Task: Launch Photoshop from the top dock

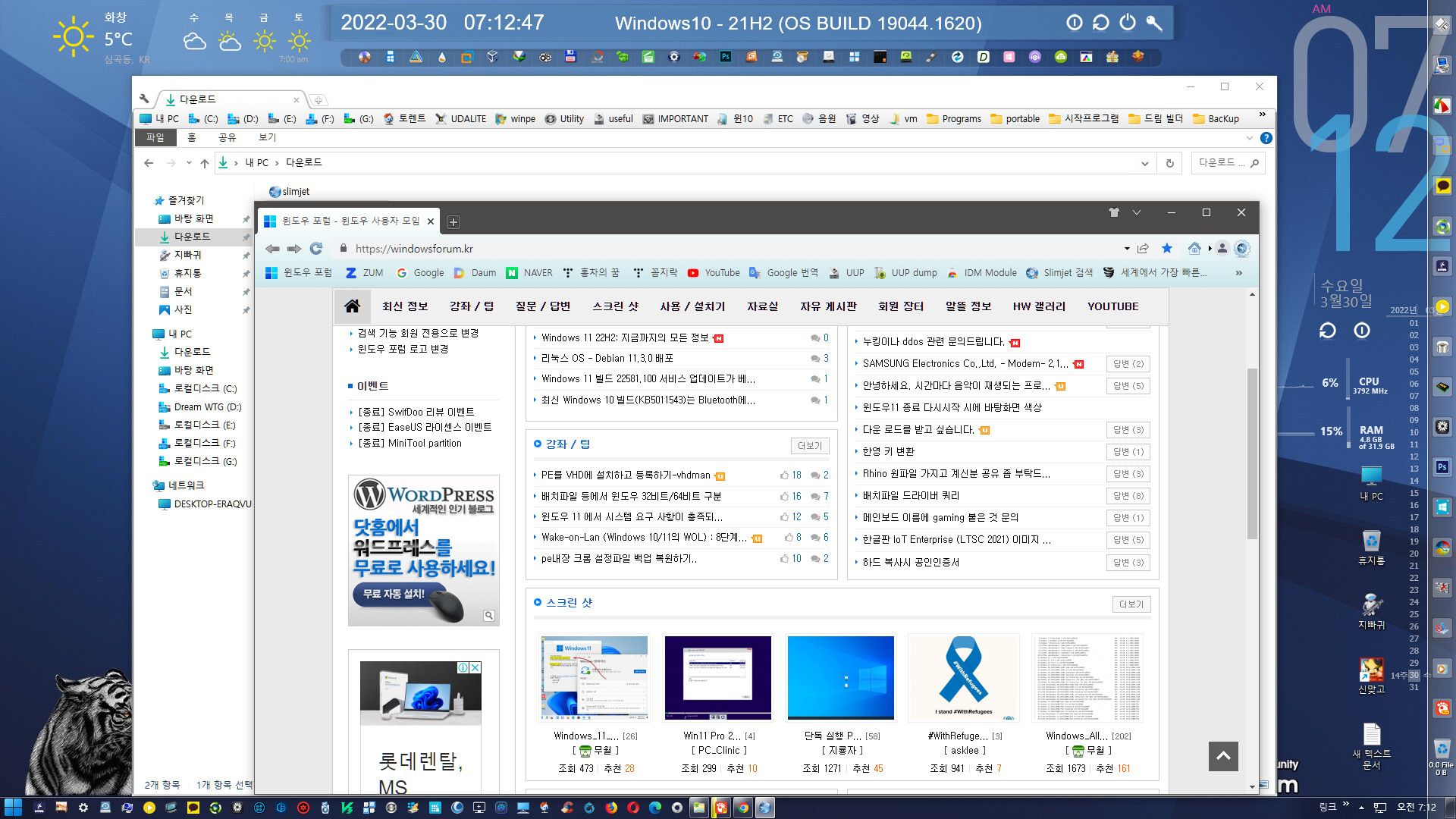Action: [x=726, y=57]
